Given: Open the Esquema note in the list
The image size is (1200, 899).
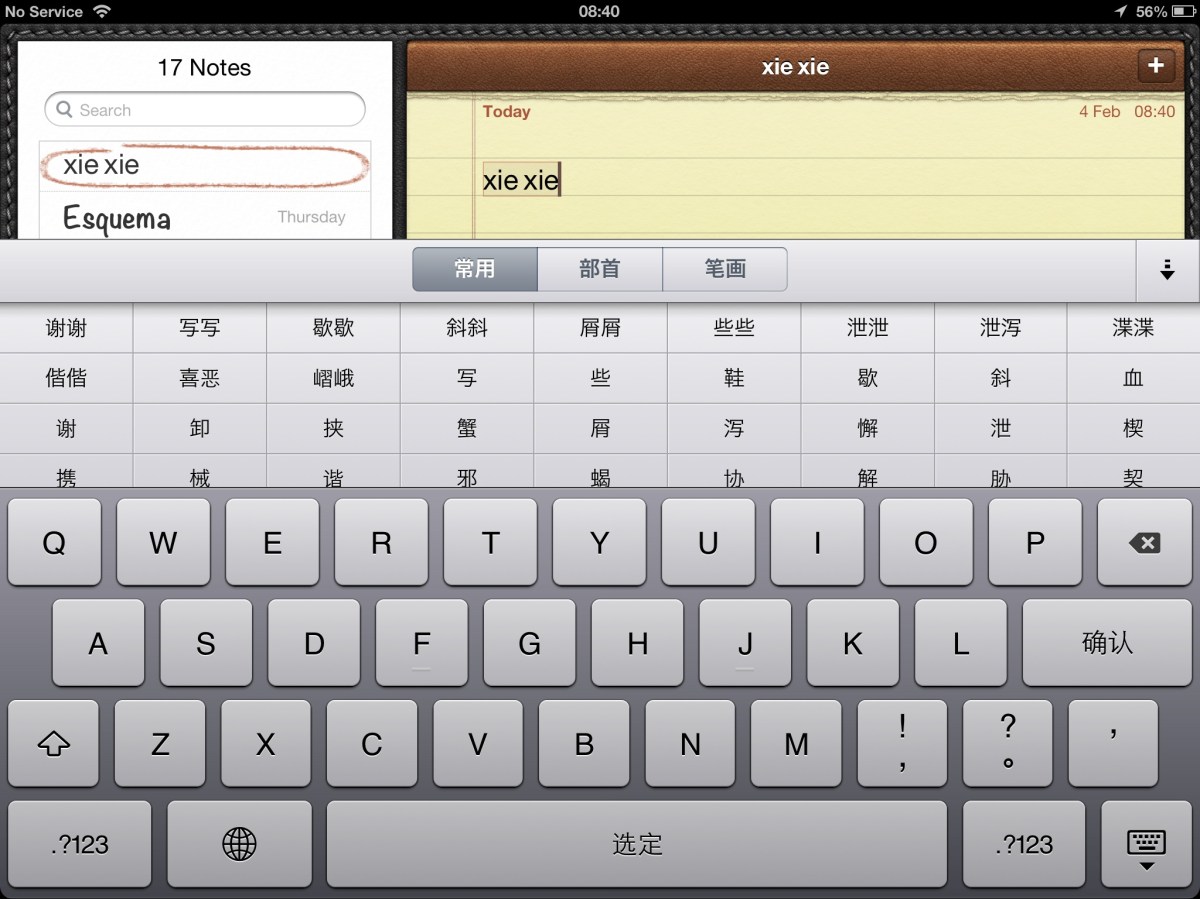Looking at the screenshot, I should [x=205, y=218].
